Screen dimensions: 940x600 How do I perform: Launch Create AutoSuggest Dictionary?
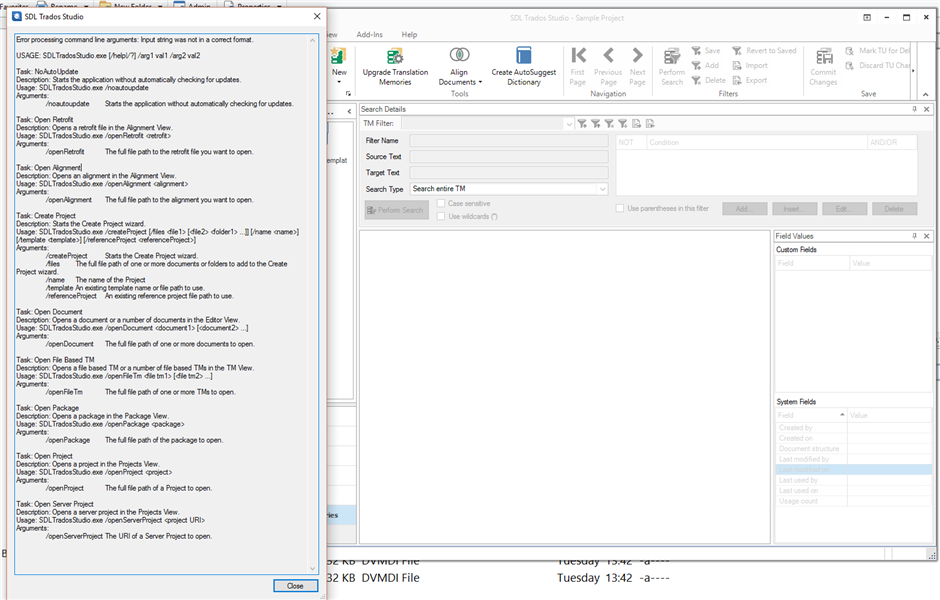tap(523, 57)
